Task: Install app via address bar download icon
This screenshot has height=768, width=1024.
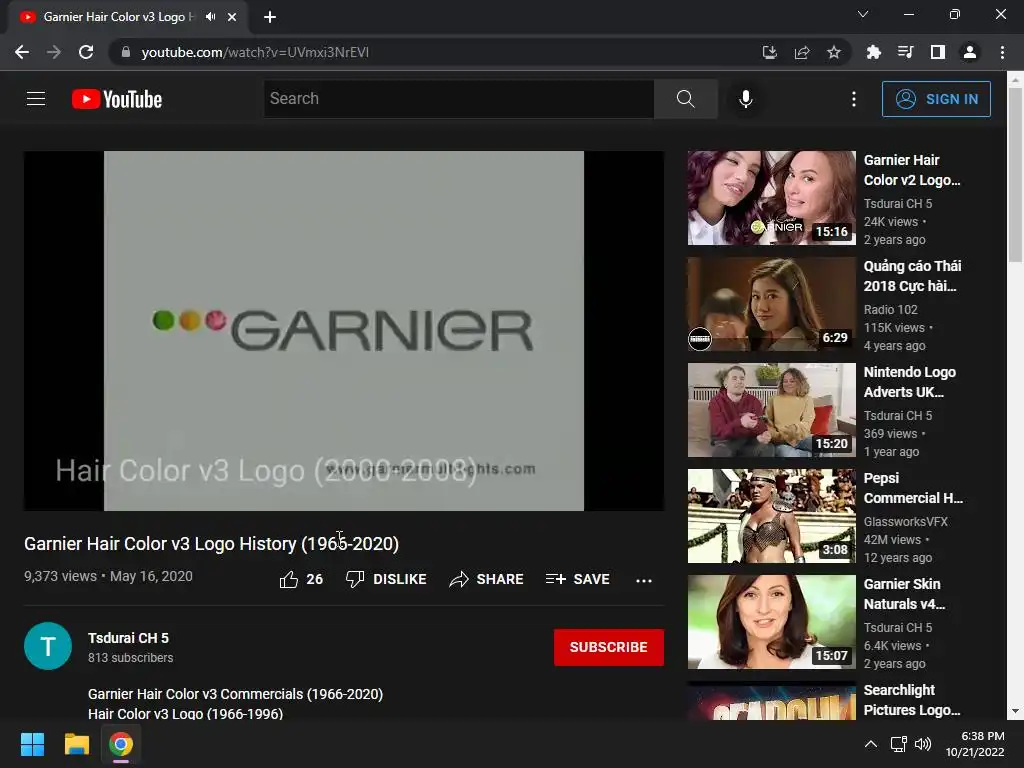Action: pyautogui.click(x=770, y=52)
